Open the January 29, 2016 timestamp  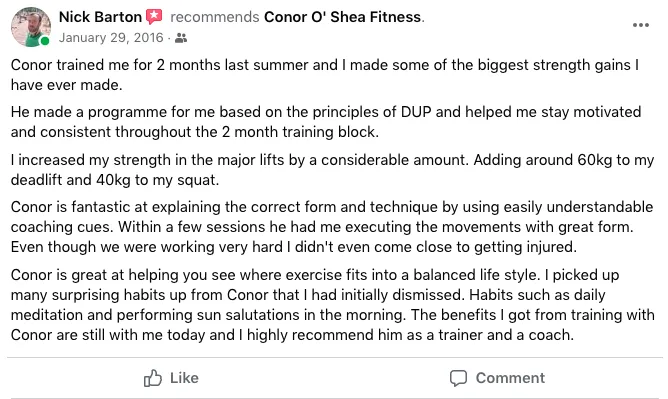pos(111,37)
